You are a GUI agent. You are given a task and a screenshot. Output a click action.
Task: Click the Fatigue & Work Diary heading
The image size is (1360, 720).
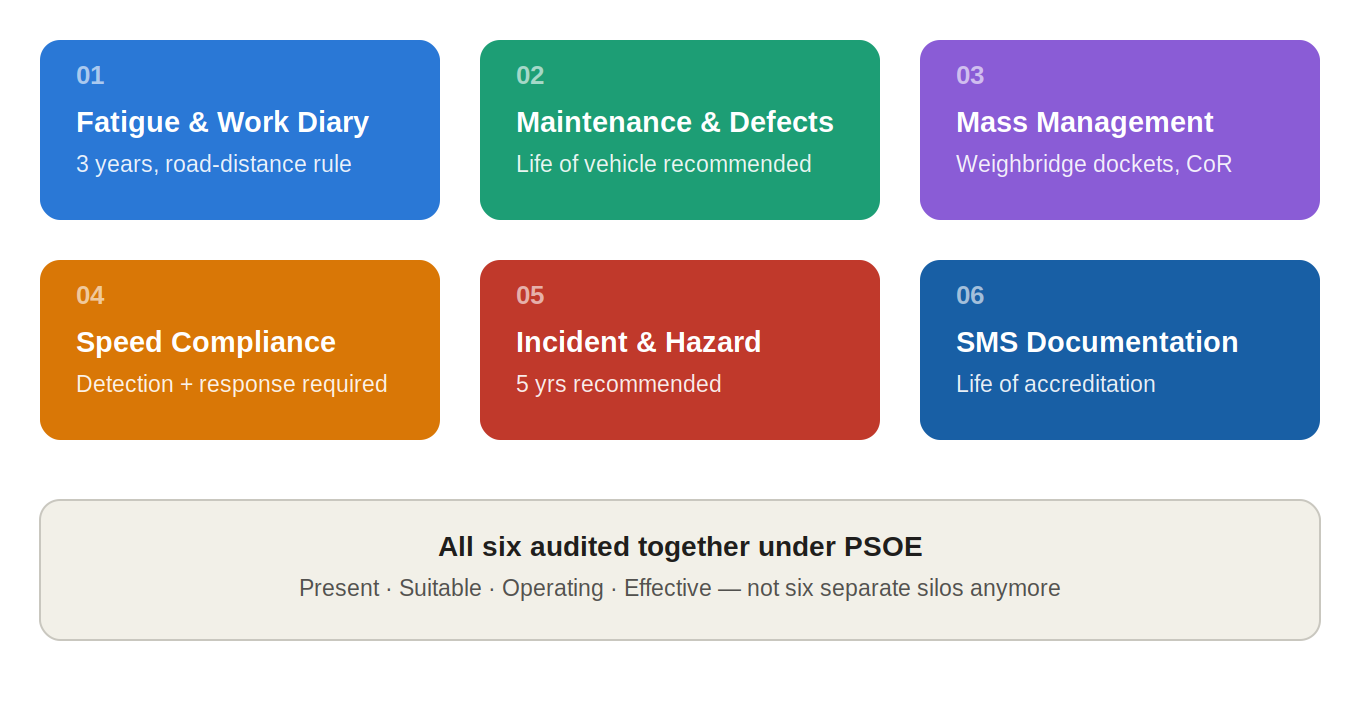pyautogui.click(x=222, y=122)
